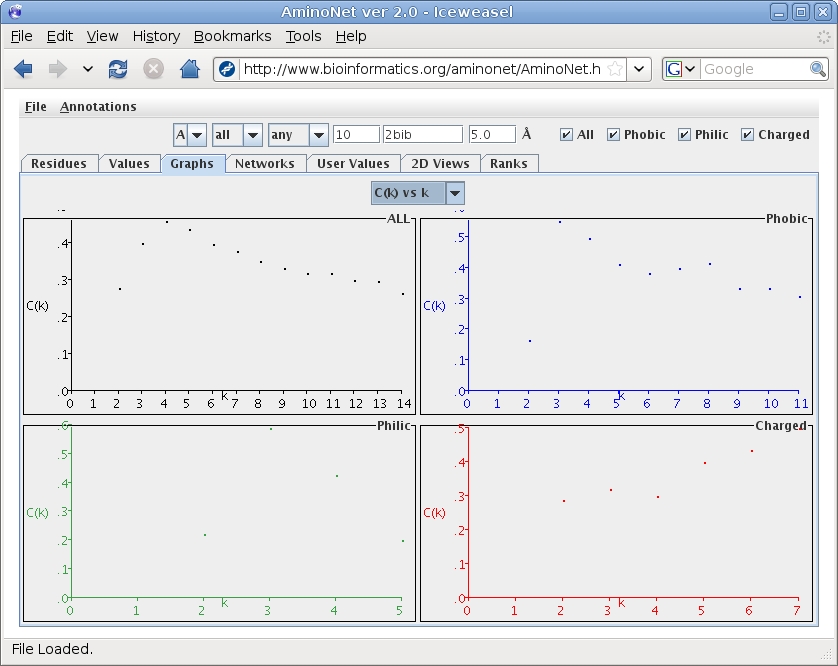This screenshot has width=838, height=666.
Task: Disable the Charged checkbox
Action: [747, 135]
